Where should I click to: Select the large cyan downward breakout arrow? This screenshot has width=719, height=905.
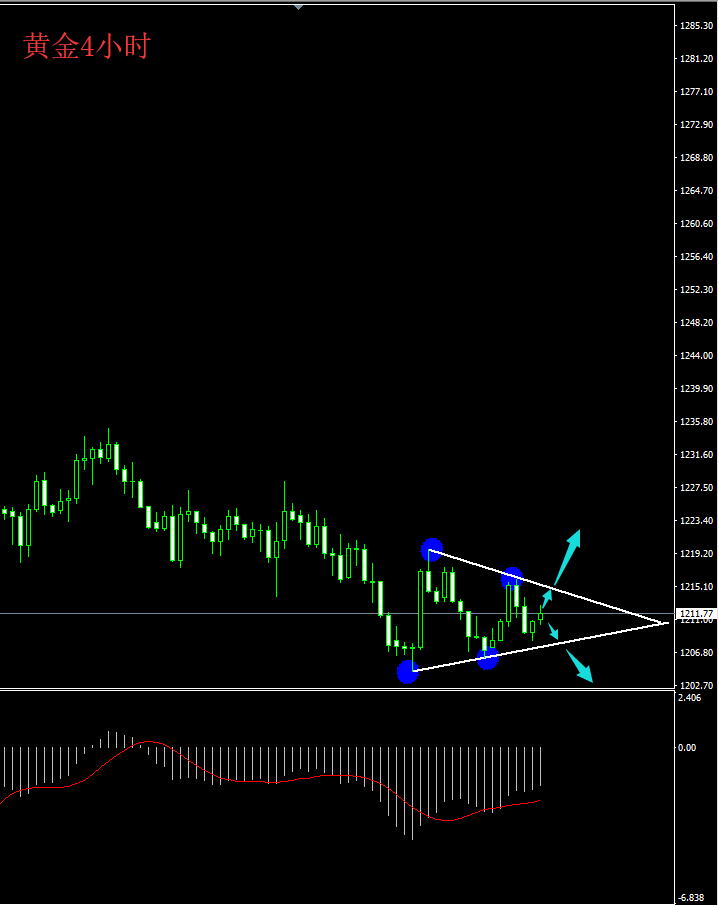579,666
